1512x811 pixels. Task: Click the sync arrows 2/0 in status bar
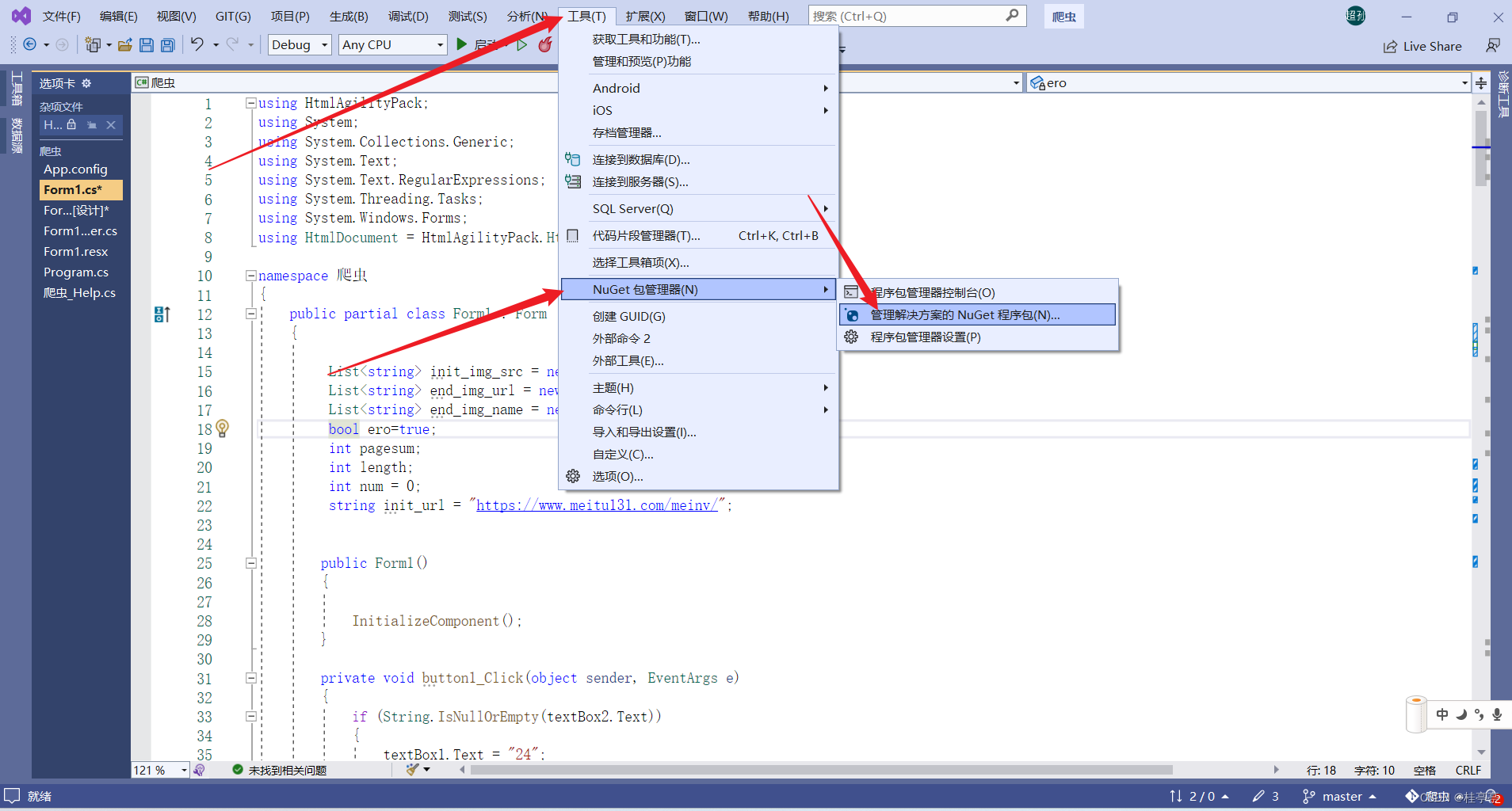pyautogui.click(x=1193, y=796)
